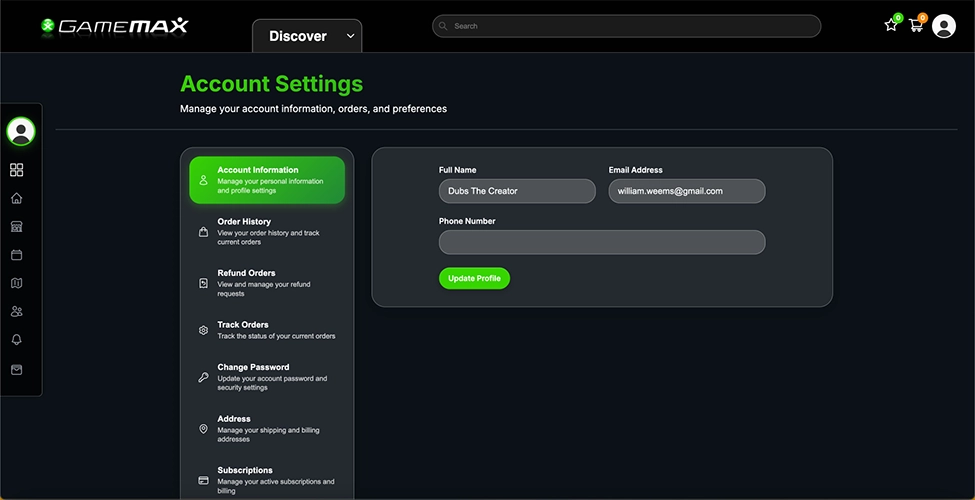This screenshot has width=975, height=500.
Task: Click the Phone Number input field
Action: click(601, 242)
